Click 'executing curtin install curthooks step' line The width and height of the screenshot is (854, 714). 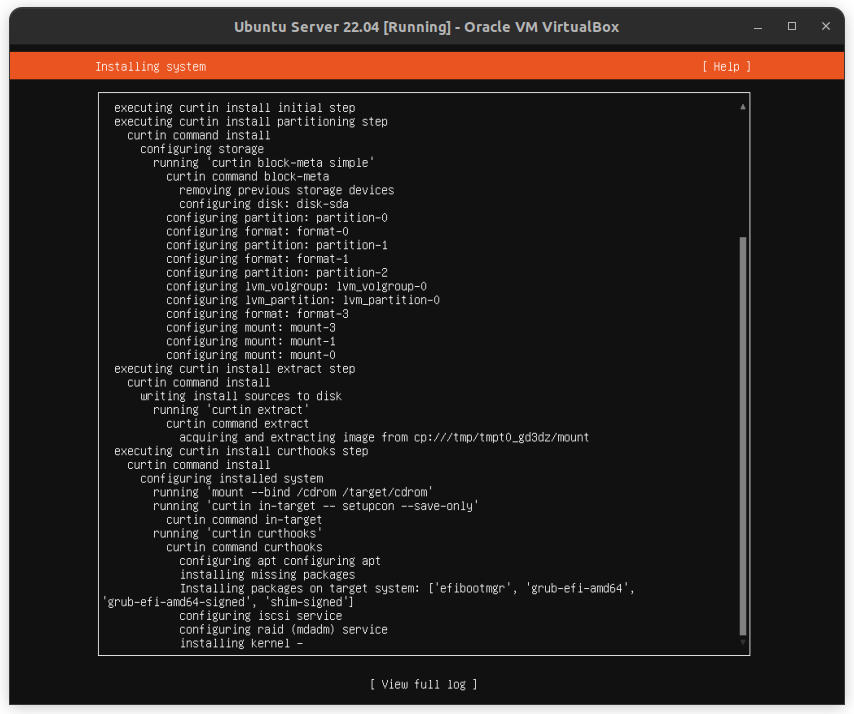click(x=241, y=451)
